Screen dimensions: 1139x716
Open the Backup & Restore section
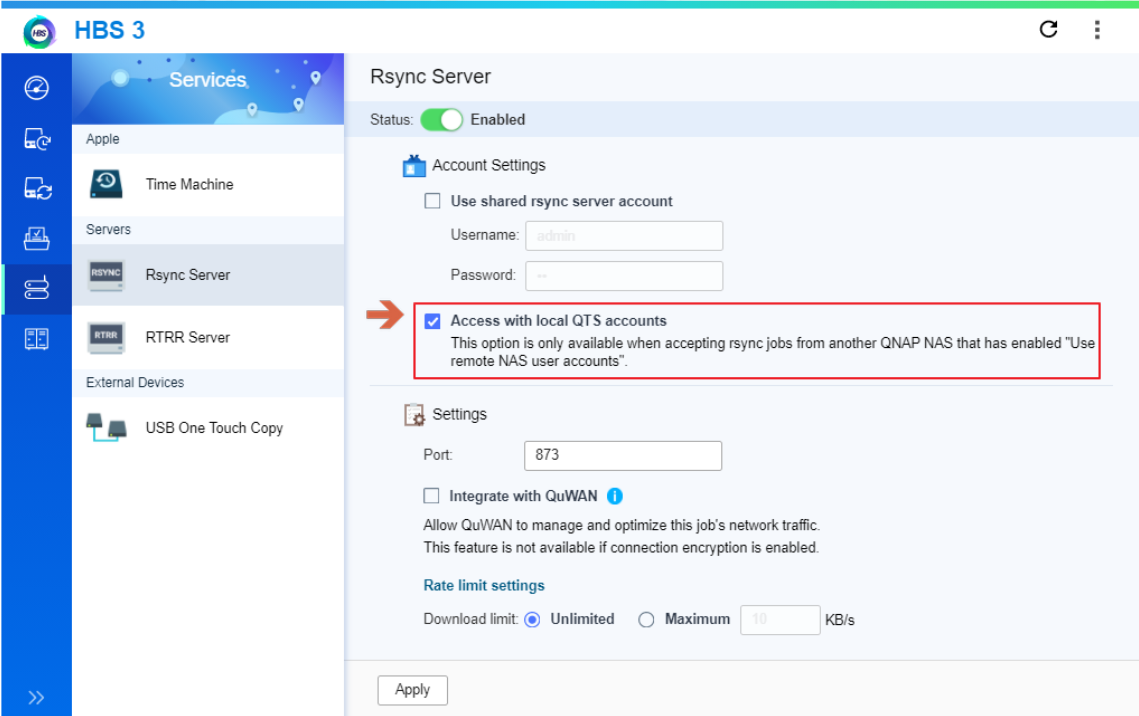coord(37,138)
